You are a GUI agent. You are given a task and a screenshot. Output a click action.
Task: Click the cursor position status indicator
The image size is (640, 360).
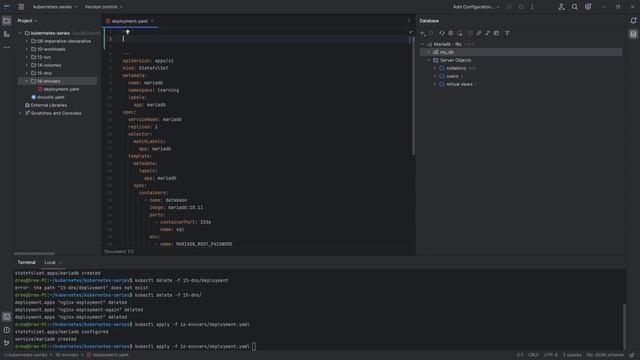pos(520,355)
